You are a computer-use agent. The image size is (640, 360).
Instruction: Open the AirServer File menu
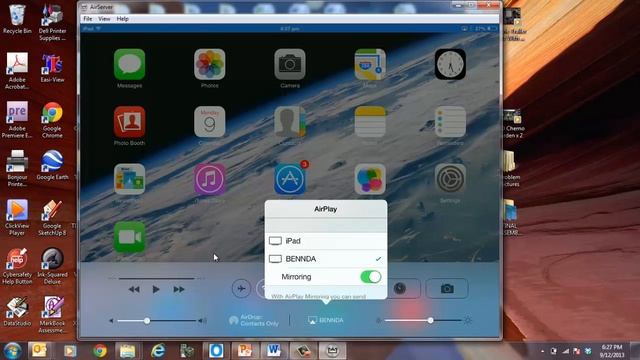[x=88, y=19]
